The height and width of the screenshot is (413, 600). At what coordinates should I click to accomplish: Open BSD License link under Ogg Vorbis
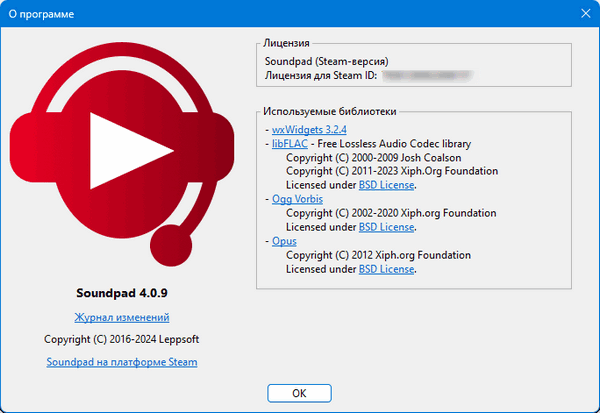[386, 227]
